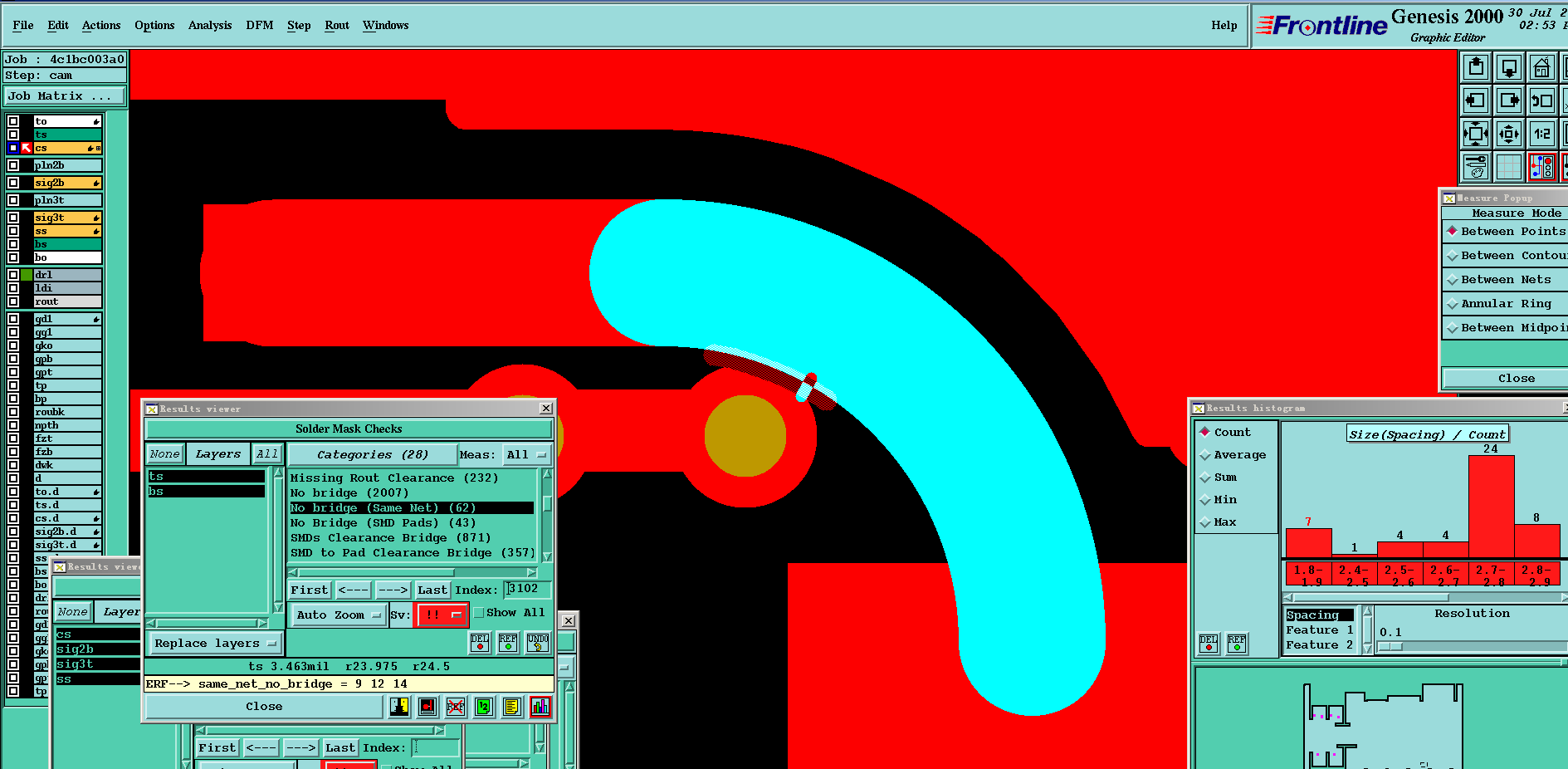Open the Size(Spacing) / Count selector
This screenshot has width=1568, height=769.
pos(1427,434)
